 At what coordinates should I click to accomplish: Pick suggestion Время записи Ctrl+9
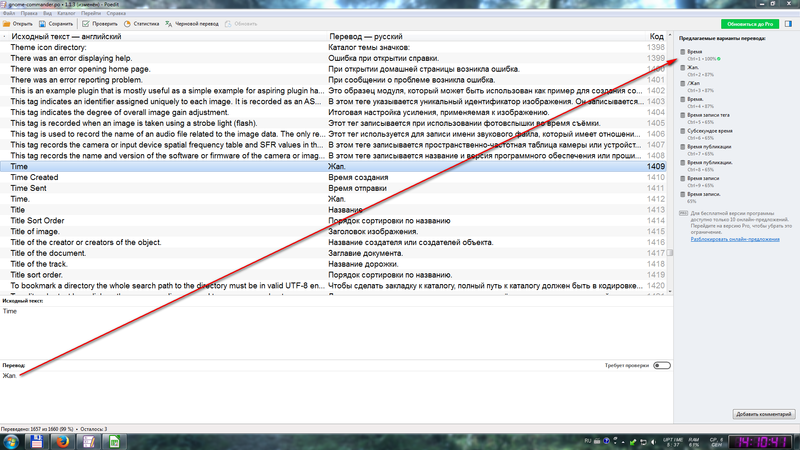coord(699,181)
